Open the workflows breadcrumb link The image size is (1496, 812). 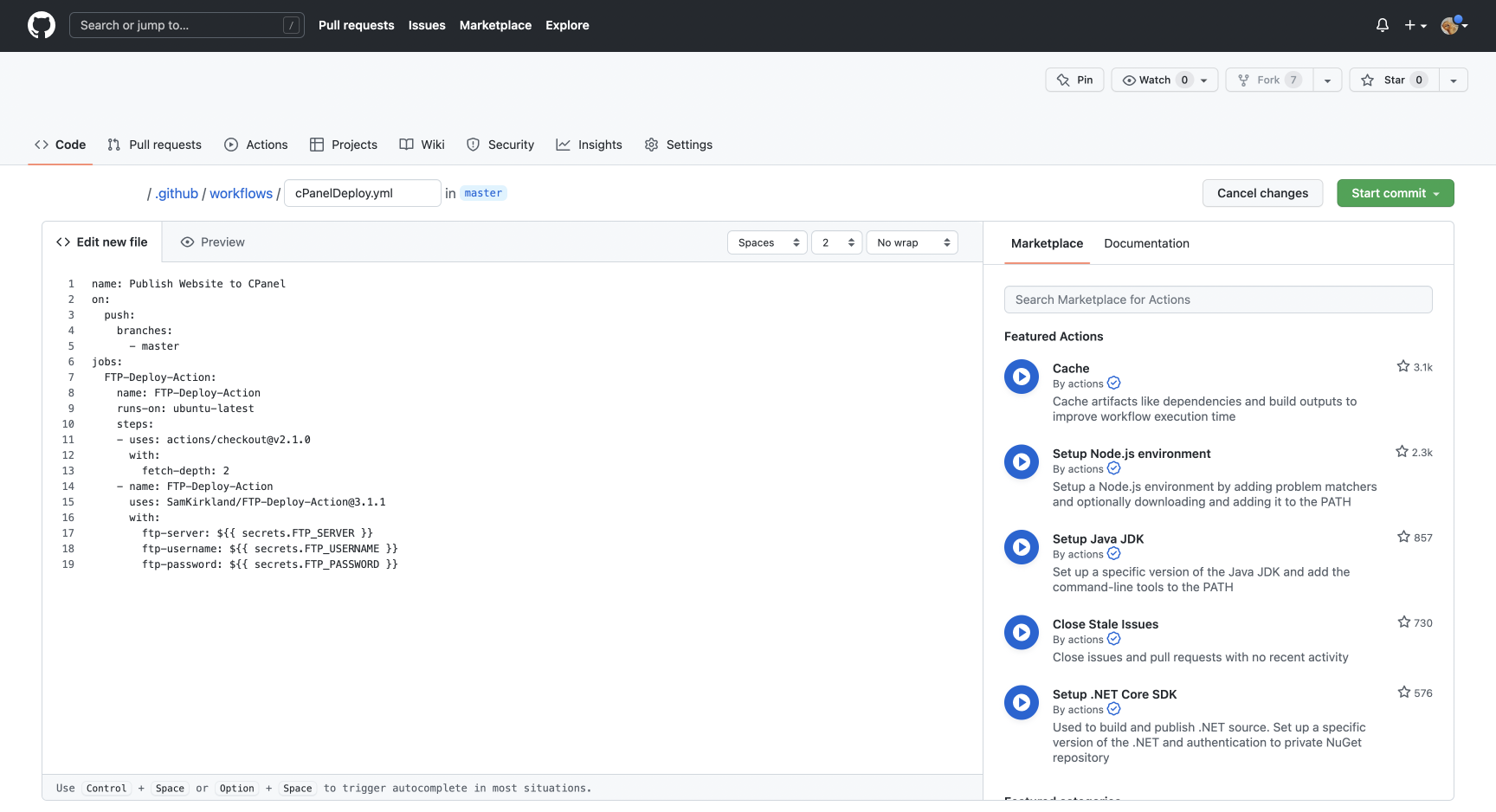coord(241,193)
